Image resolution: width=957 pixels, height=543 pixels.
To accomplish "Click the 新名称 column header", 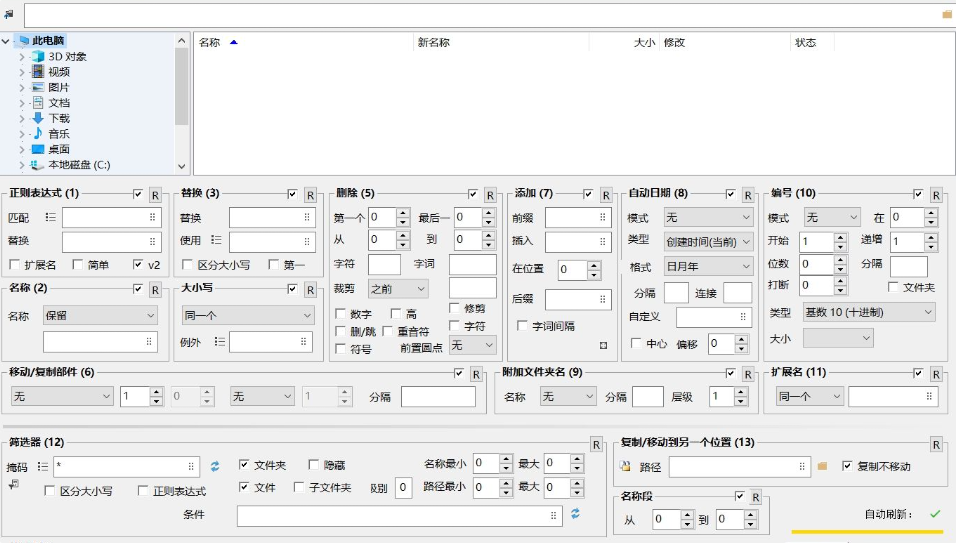I will pos(434,42).
